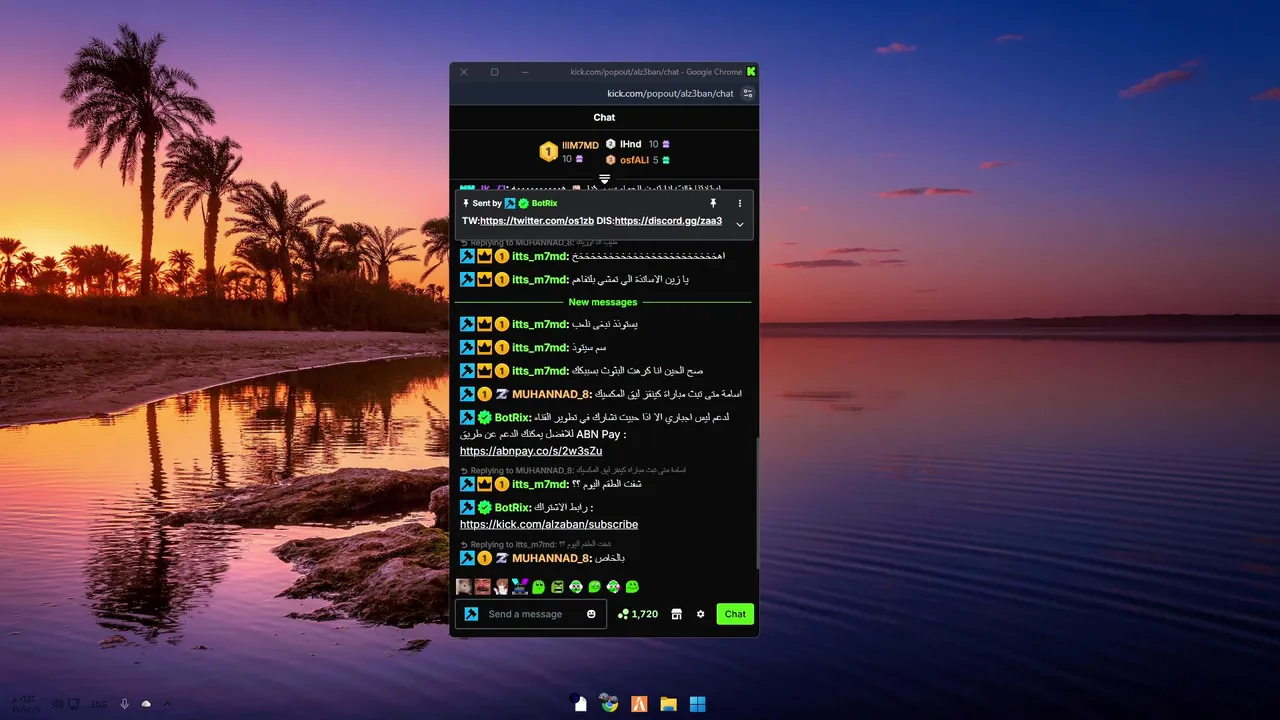
Task: Insert the last green smiling blob emote
Action: pyautogui.click(x=632, y=587)
